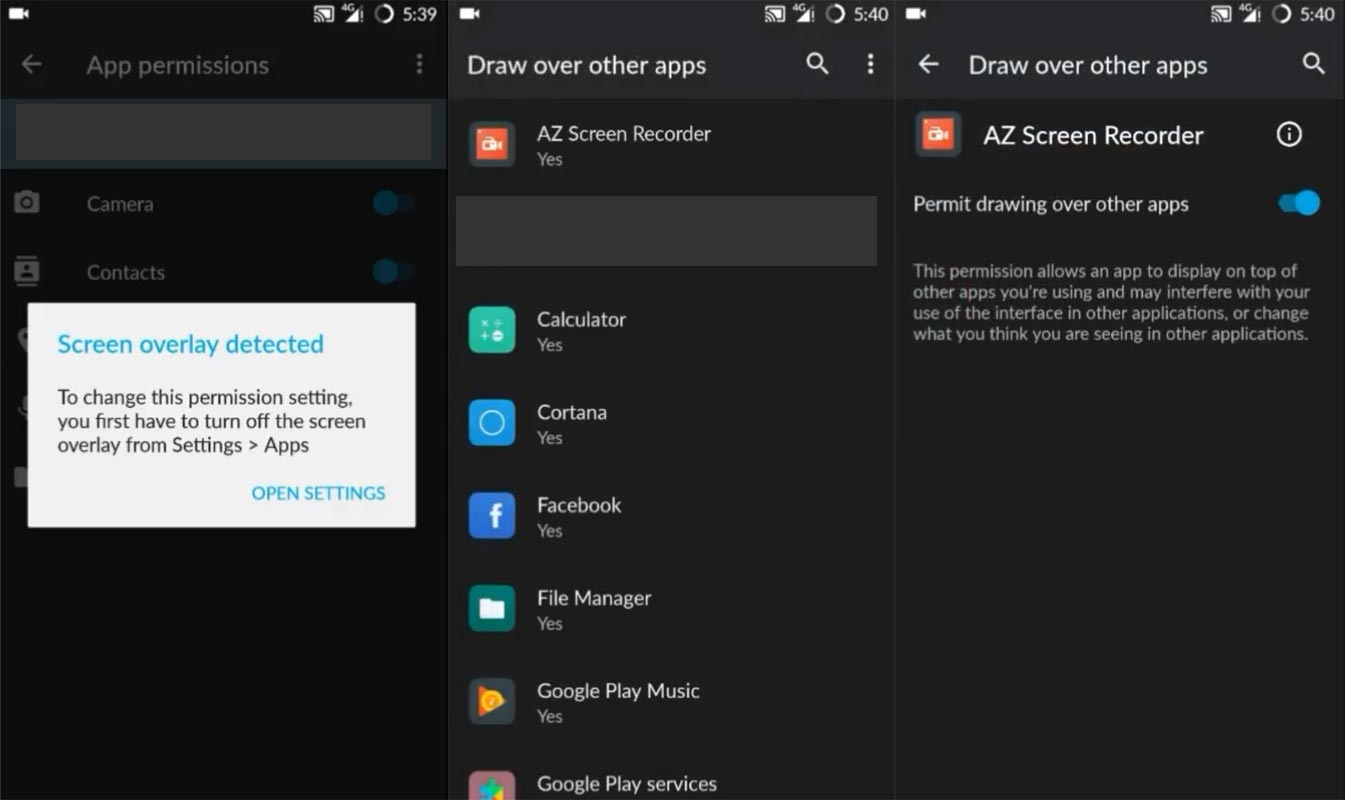1345x800 pixels.
Task: Open Facebook overlay settings
Action: [671, 517]
